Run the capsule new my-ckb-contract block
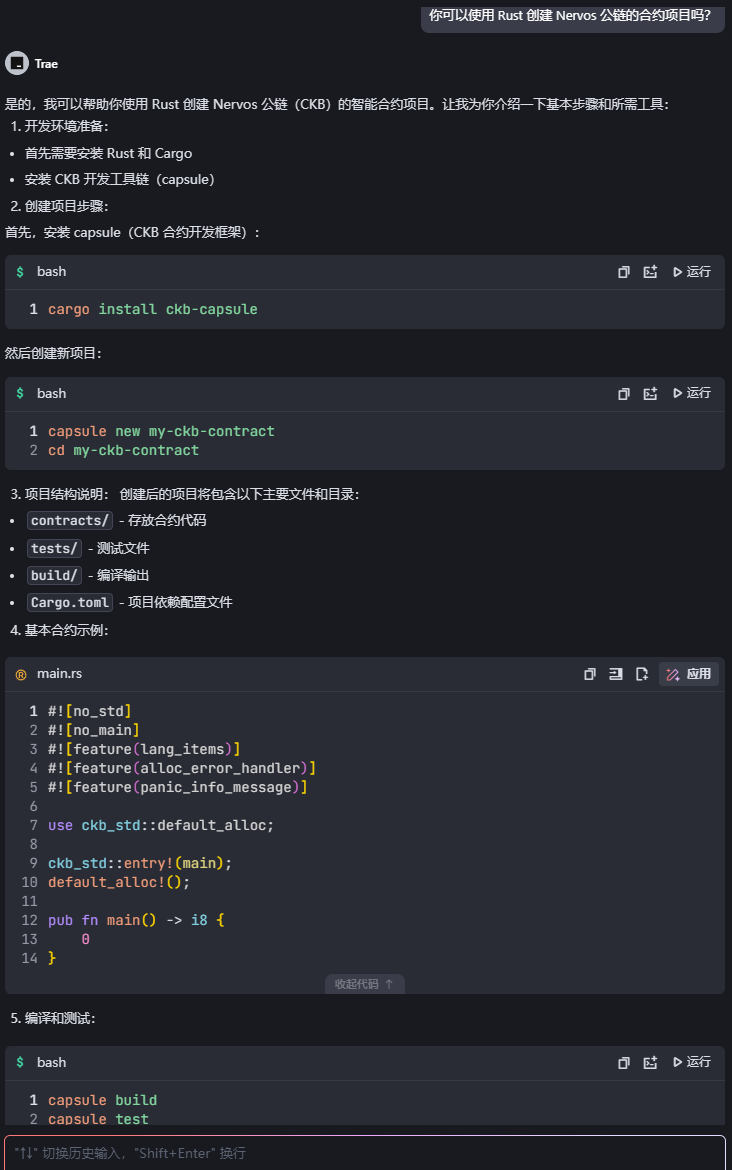This screenshot has height=1170, width=732. (692, 393)
